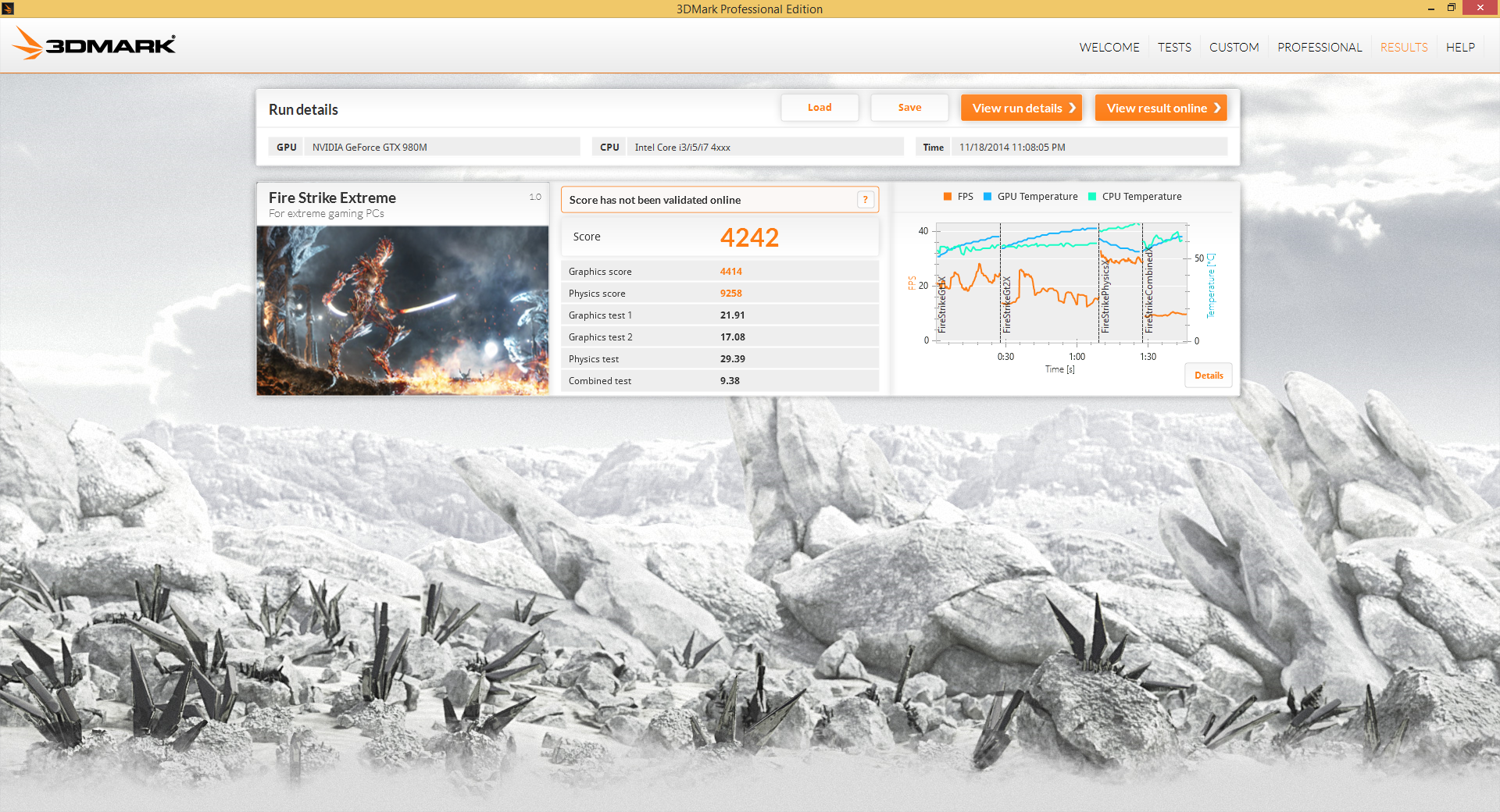1500x812 pixels.
Task: Click the FireStrikeGt2X marker on chart
Action: [1006, 305]
